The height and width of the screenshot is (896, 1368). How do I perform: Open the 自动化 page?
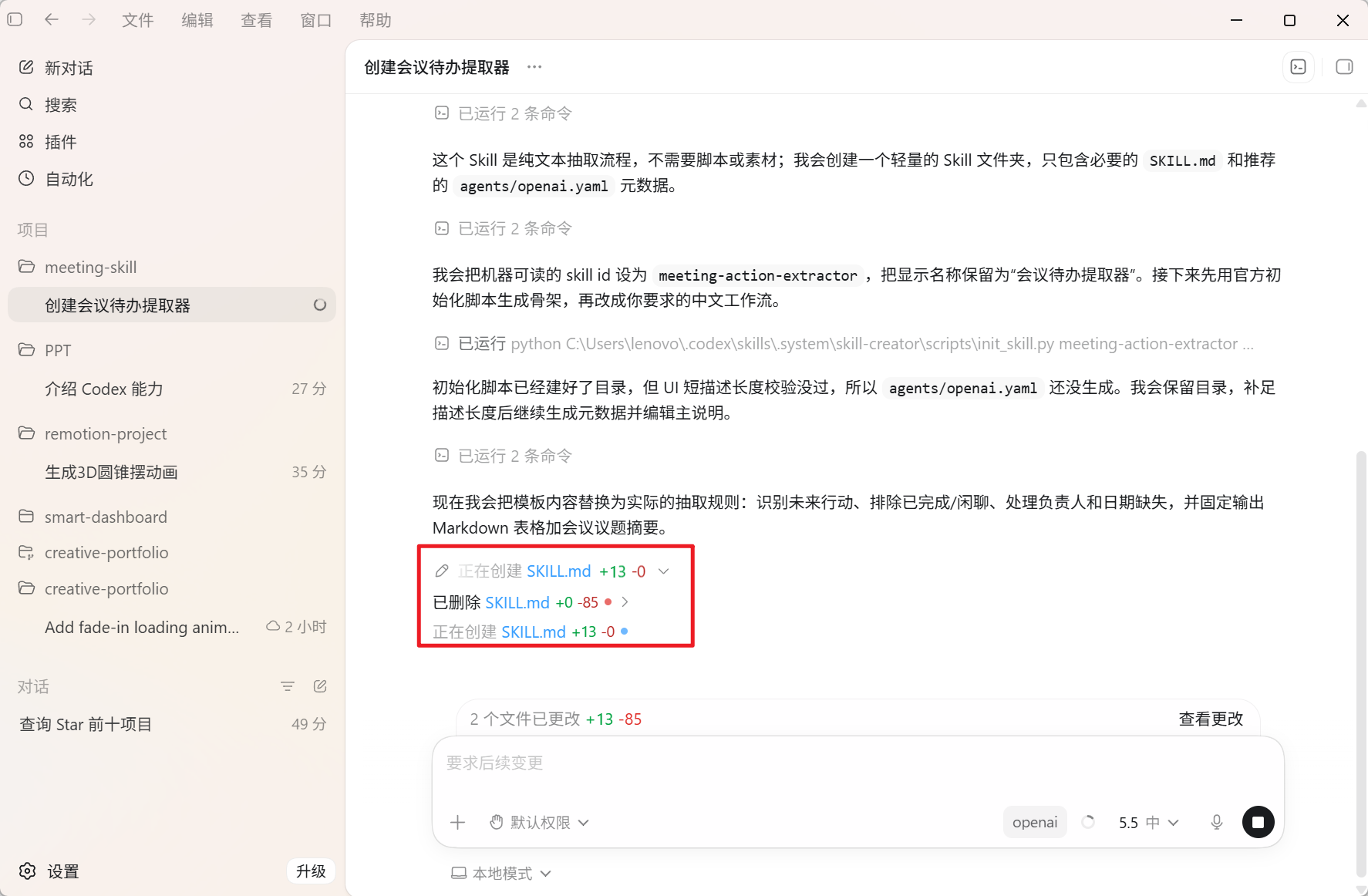point(172,179)
